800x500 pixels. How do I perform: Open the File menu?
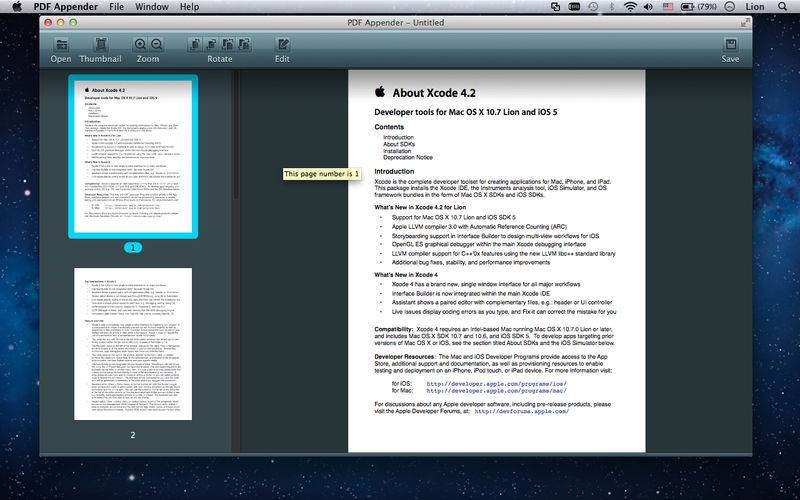pyautogui.click(x=117, y=7)
